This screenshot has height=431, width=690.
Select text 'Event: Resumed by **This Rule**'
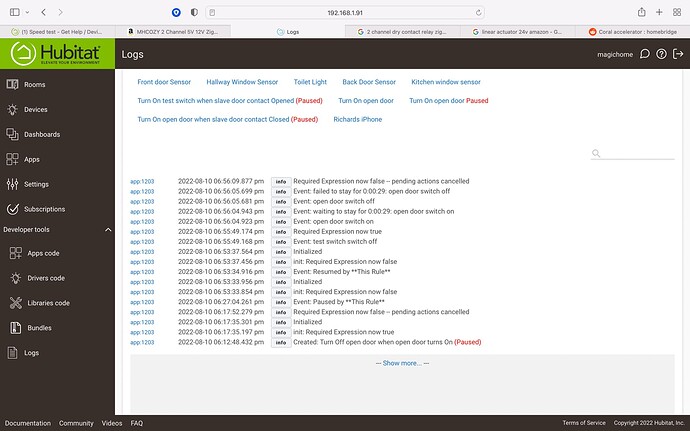pos(341,272)
